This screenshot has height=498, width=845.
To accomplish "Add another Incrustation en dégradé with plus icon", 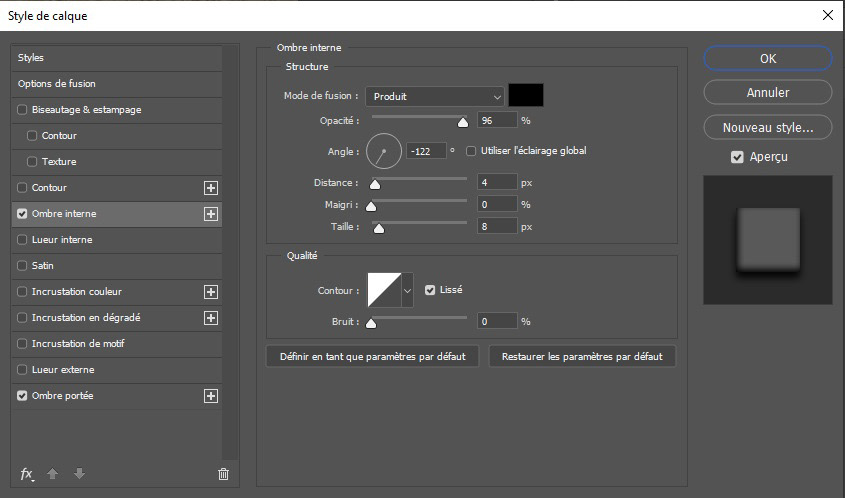I will pyautogui.click(x=211, y=318).
